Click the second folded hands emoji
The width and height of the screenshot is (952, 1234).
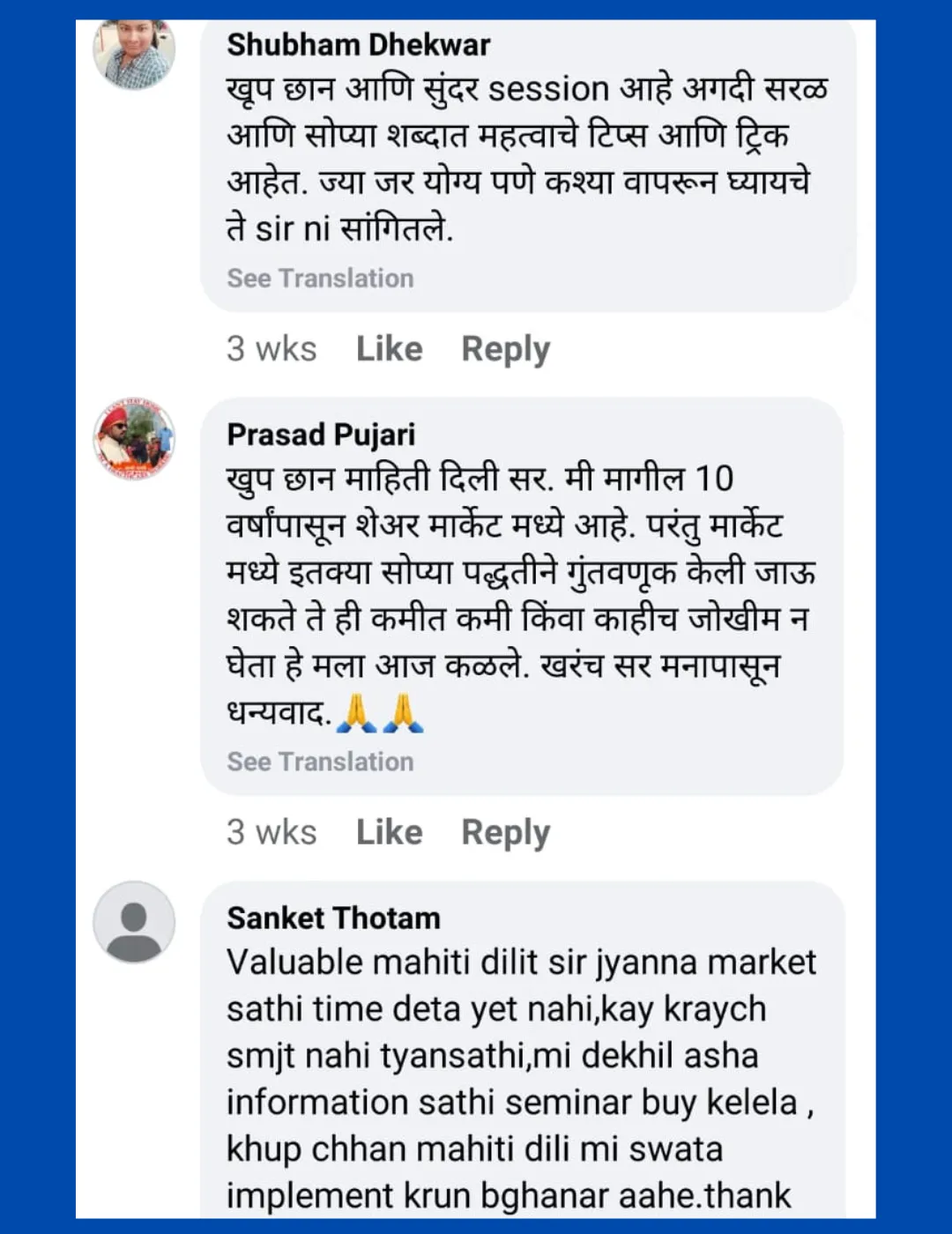[403, 712]
